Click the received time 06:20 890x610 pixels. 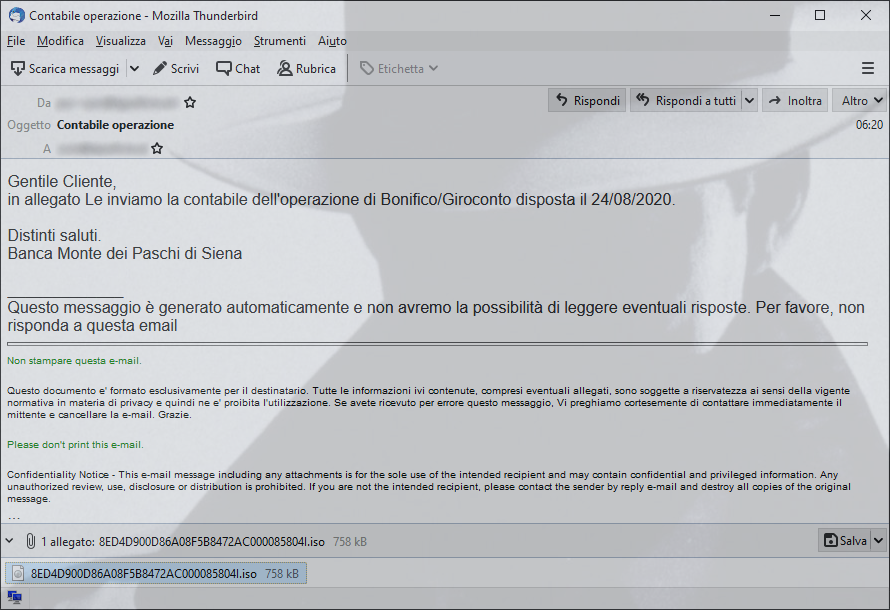pyautogui.click(x=869, y=125)
